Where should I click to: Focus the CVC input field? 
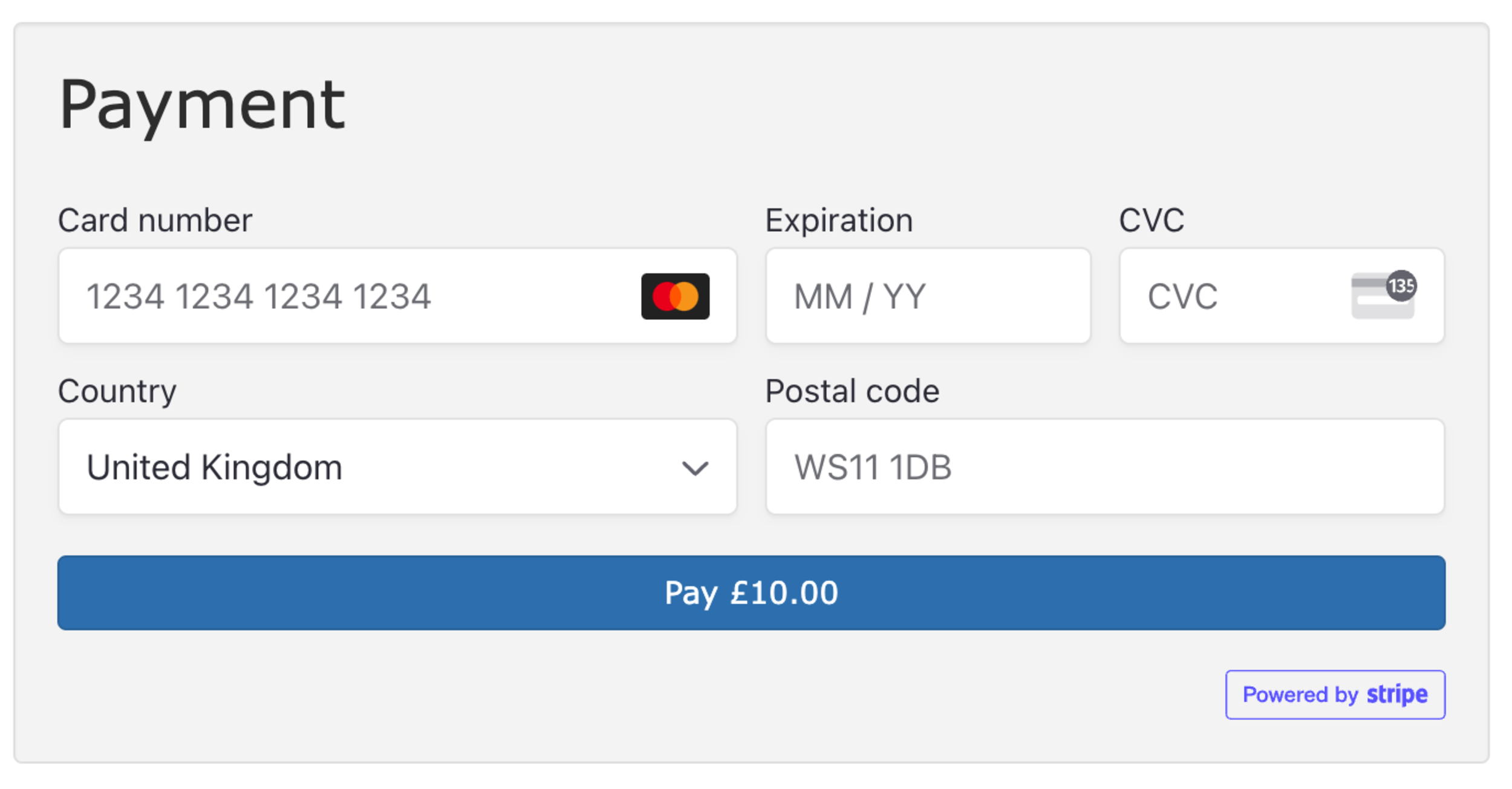pos(1282,296)
